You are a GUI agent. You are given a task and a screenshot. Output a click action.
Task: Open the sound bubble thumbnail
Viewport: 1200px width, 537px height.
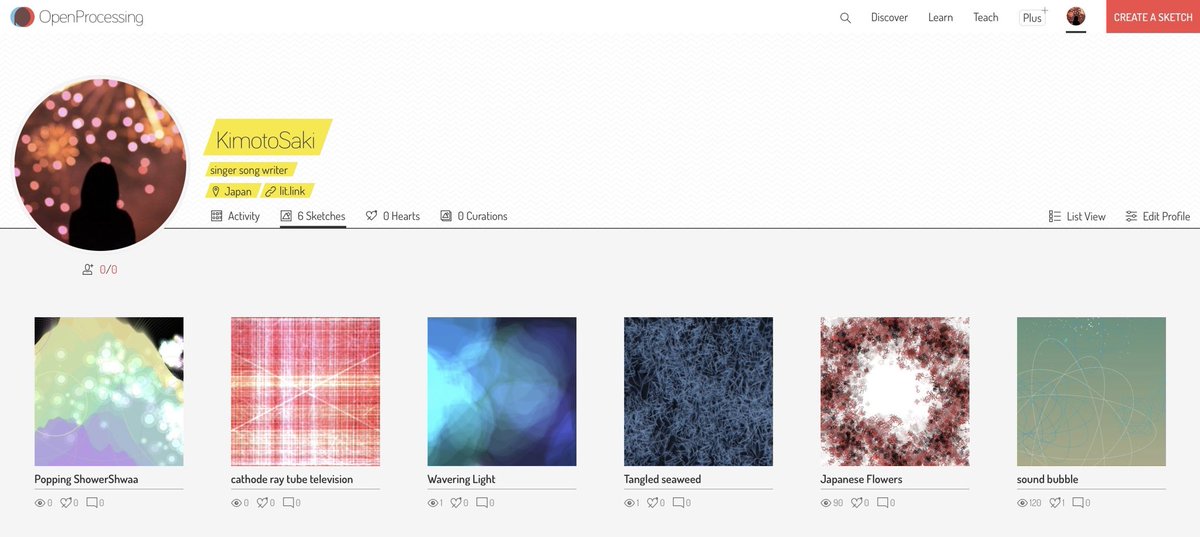pyautogui.click(x=1091, y=392)
